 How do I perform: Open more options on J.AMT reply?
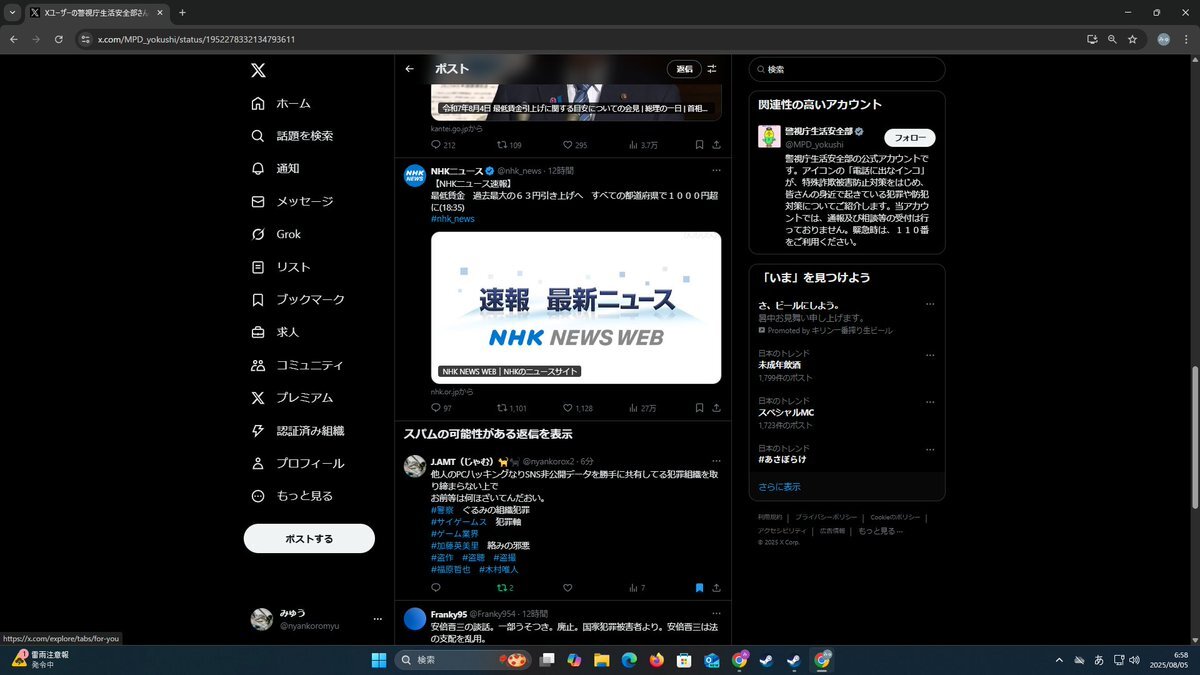click(x=716, y=461)
